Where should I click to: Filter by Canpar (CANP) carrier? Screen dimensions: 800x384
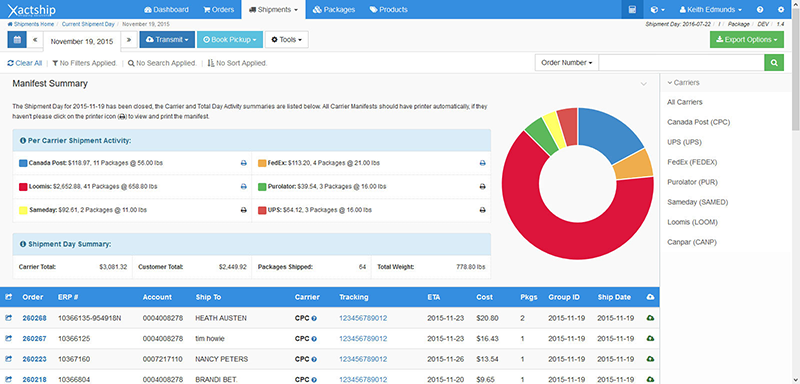(x=692, y=242)
